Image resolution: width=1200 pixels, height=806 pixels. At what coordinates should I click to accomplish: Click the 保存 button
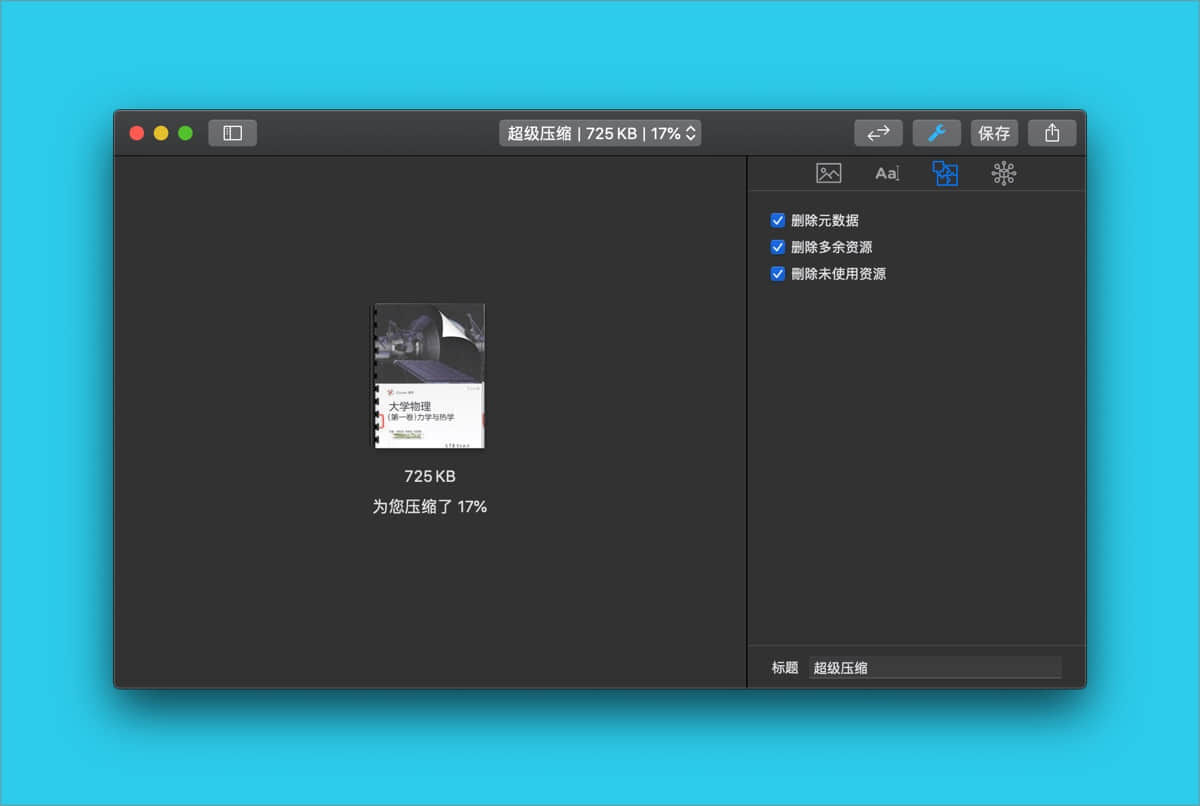click(994, 133)
